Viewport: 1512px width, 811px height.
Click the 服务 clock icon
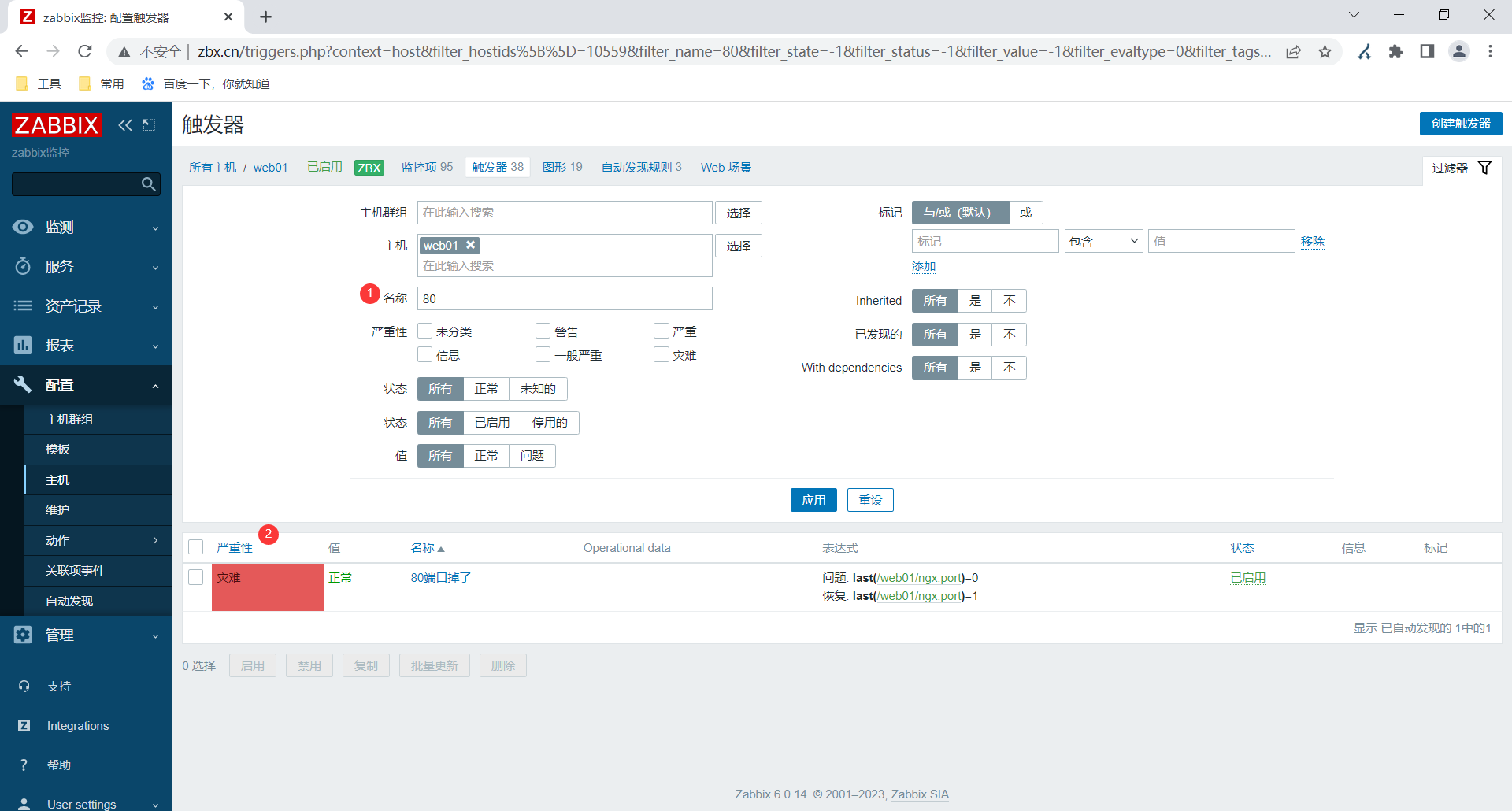tap(23, 266)
